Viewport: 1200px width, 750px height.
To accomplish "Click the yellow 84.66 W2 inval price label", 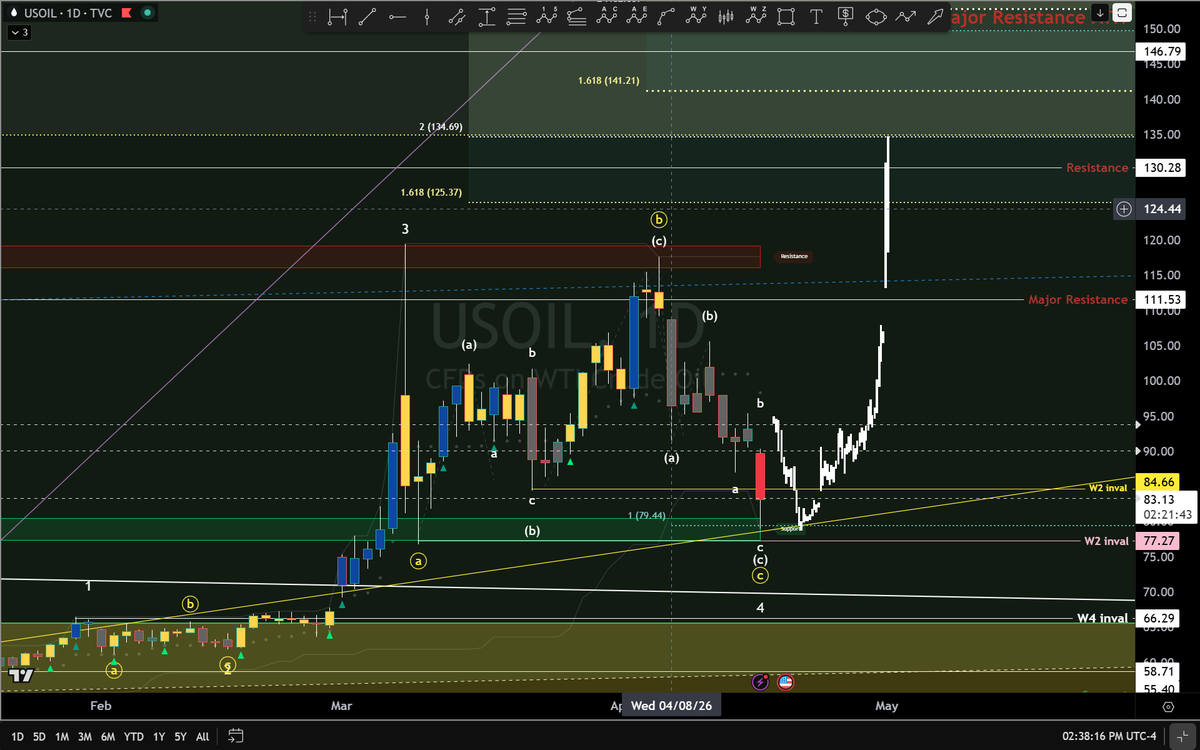I will (x=1160, y=483).
